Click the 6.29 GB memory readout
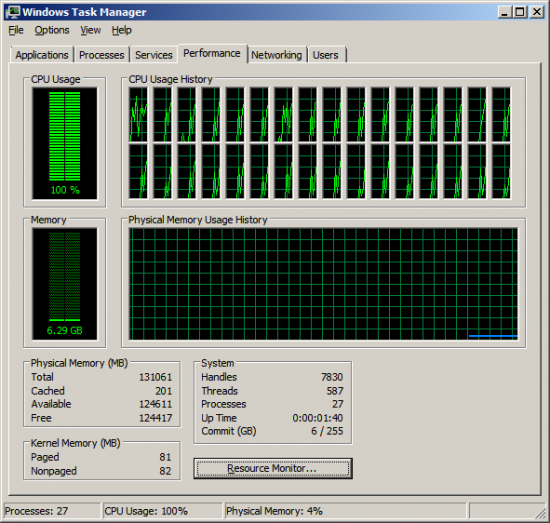 point(65,330)
